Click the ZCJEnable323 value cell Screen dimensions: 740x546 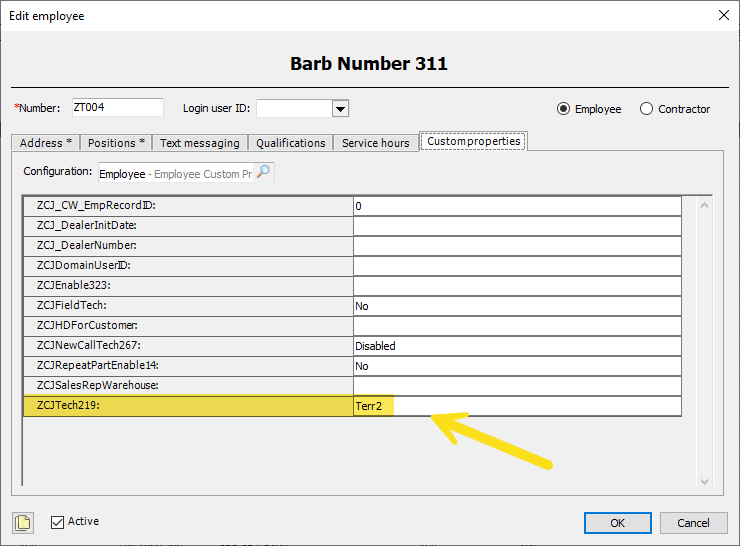tap(517, 286)
